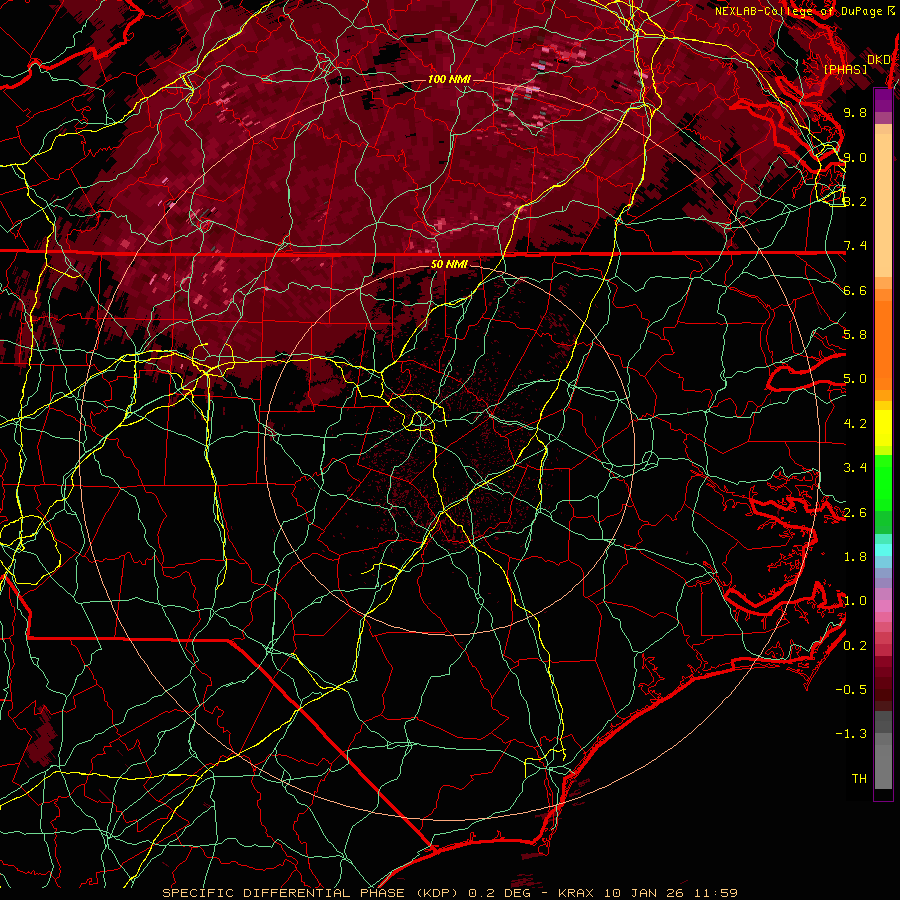Image resolution: width=900 pixels, height=900 pixels.
Task: Click the -1.3 scale value
Action: [x=851, y=734]
